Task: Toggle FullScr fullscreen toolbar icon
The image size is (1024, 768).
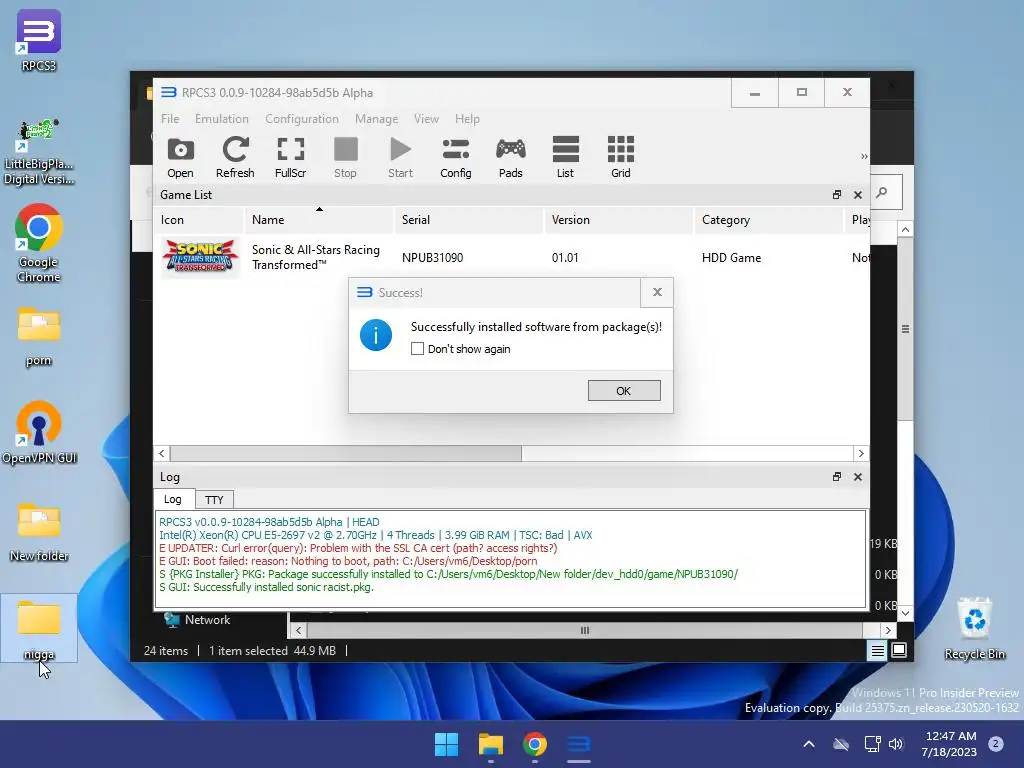Action: [291, 157]
